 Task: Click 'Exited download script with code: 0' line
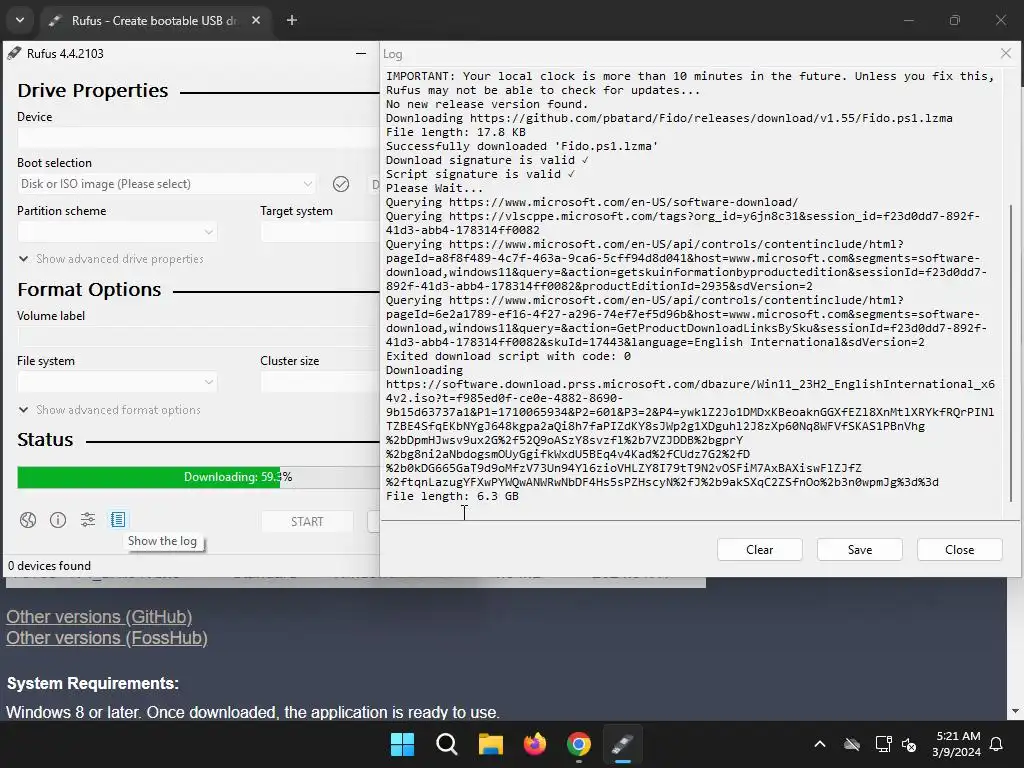tap(508, 357)
